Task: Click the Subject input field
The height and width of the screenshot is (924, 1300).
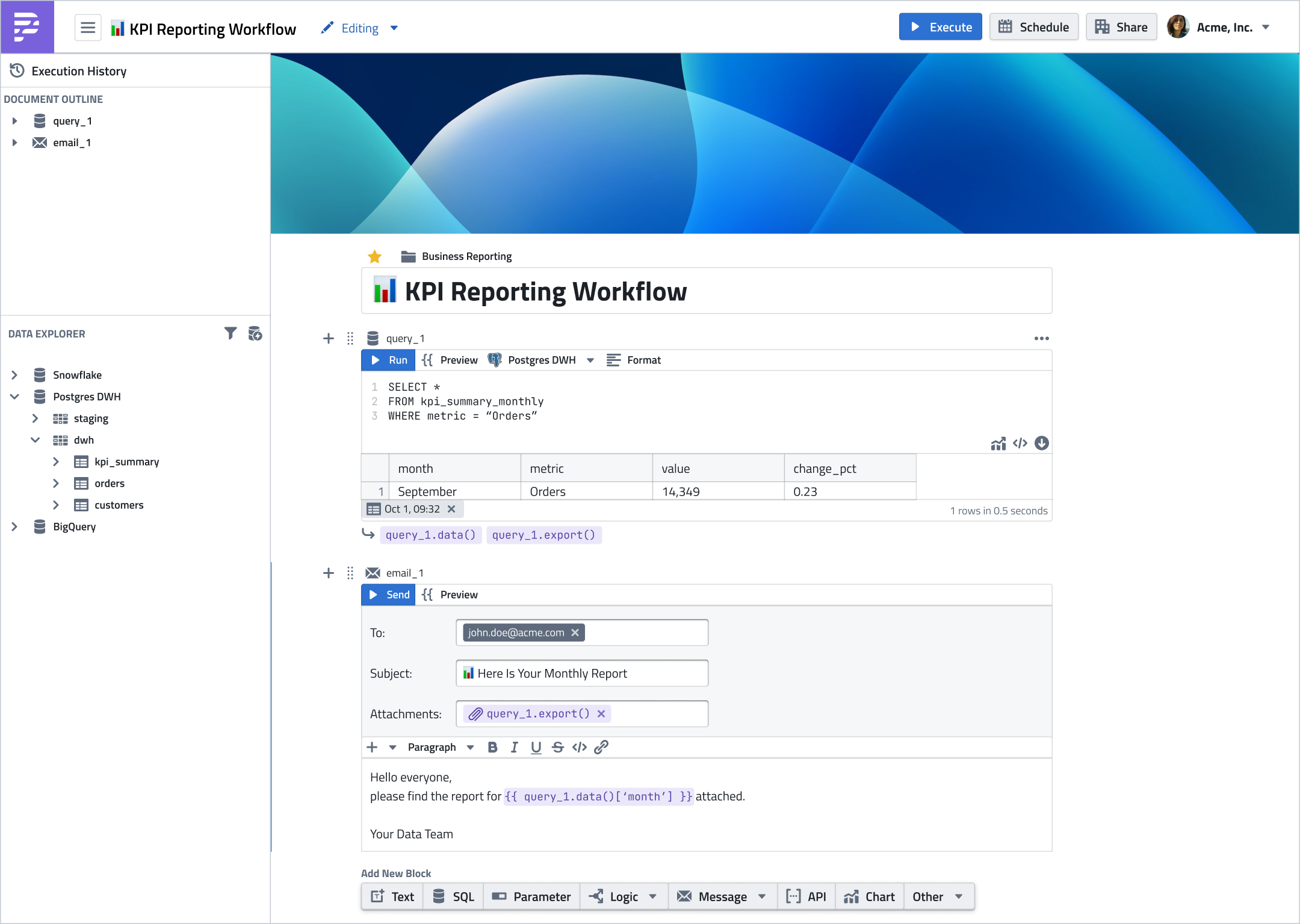Action: click(x=581, y=674)
